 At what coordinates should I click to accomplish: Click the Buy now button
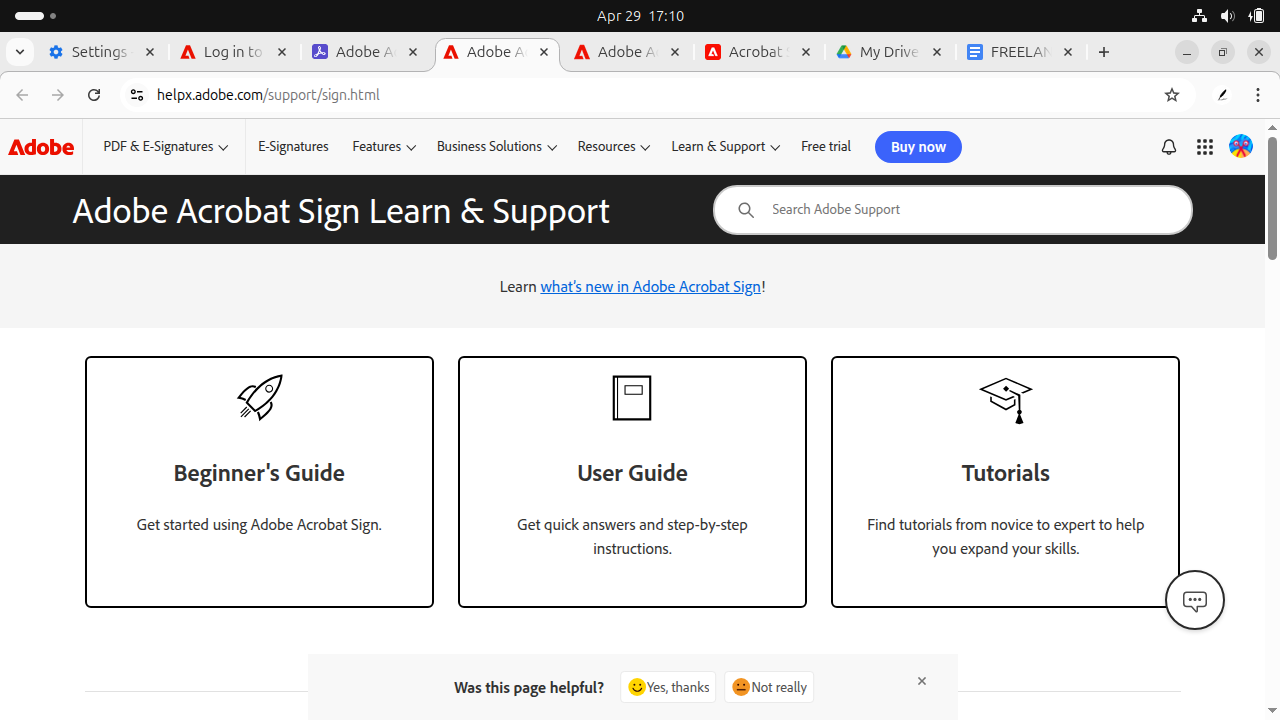coord(918,147)
